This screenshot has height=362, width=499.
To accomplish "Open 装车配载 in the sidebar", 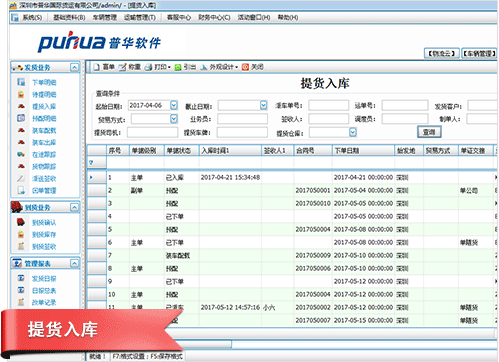I will pos(44,130).
